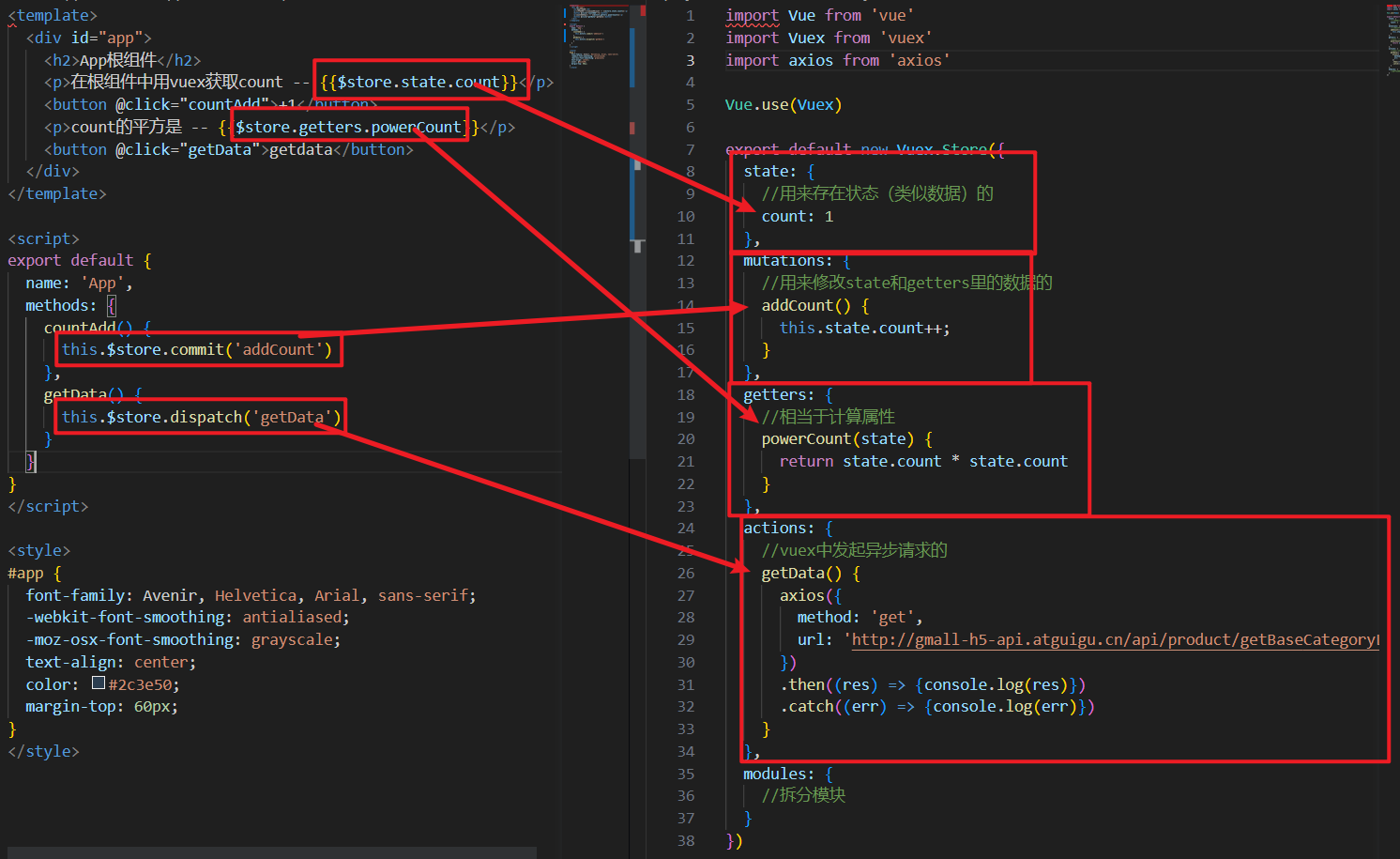The width and height of the screenshot is (1400, 859).
Task: Open the gmall-h5-api.atguigu.cn URL link
Action: click(x=1116, y=639)
